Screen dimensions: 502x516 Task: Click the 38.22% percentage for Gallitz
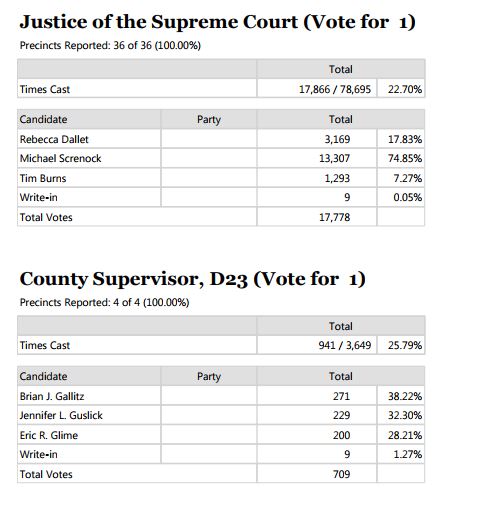[405, 396]
